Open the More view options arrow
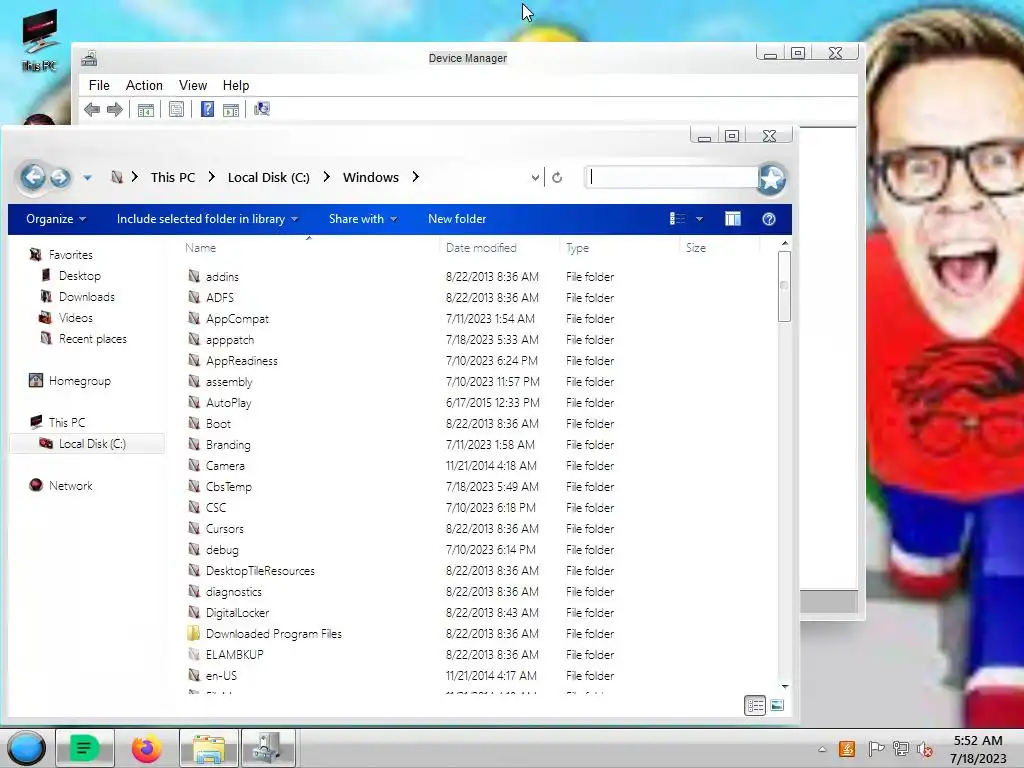This screenshot has height=768, width=1024. (699, 219)
